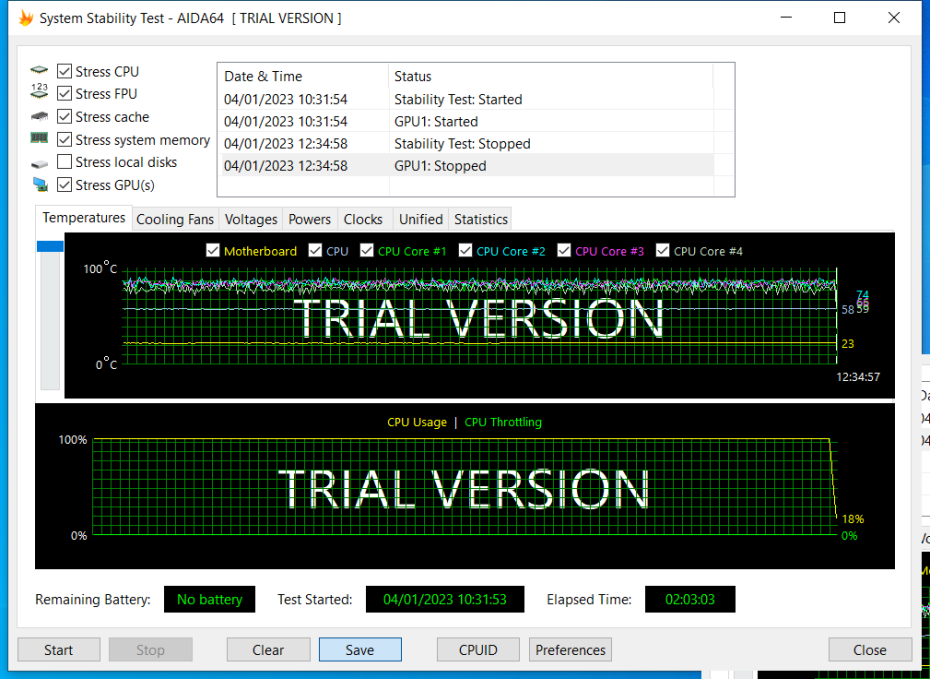Disable the Stress CPU checkbox
Image resolution: width=930 pixels, height=679 pixels.
tap(65, 71)
